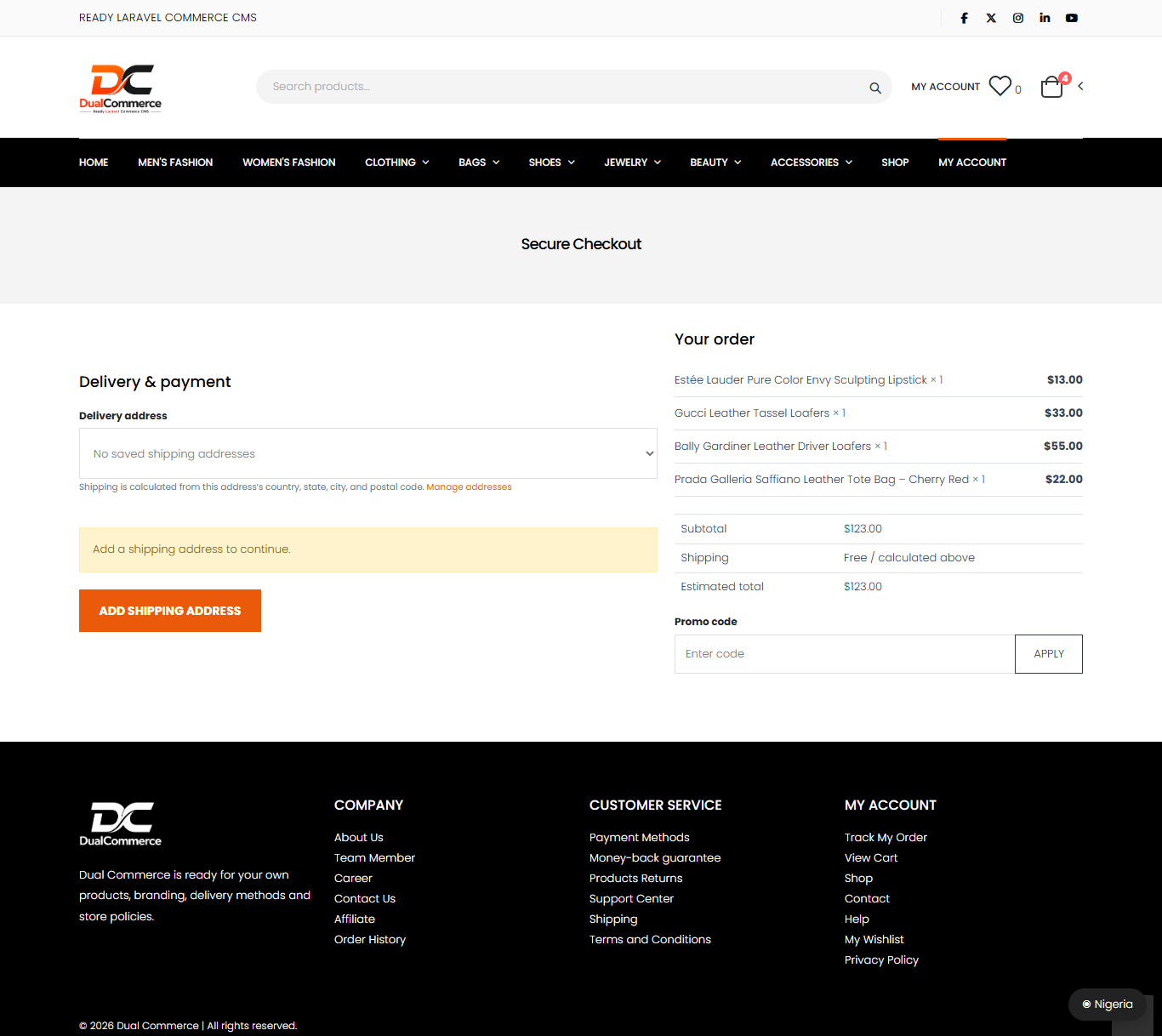Open Support Center footer link

[x=631, y=899]
